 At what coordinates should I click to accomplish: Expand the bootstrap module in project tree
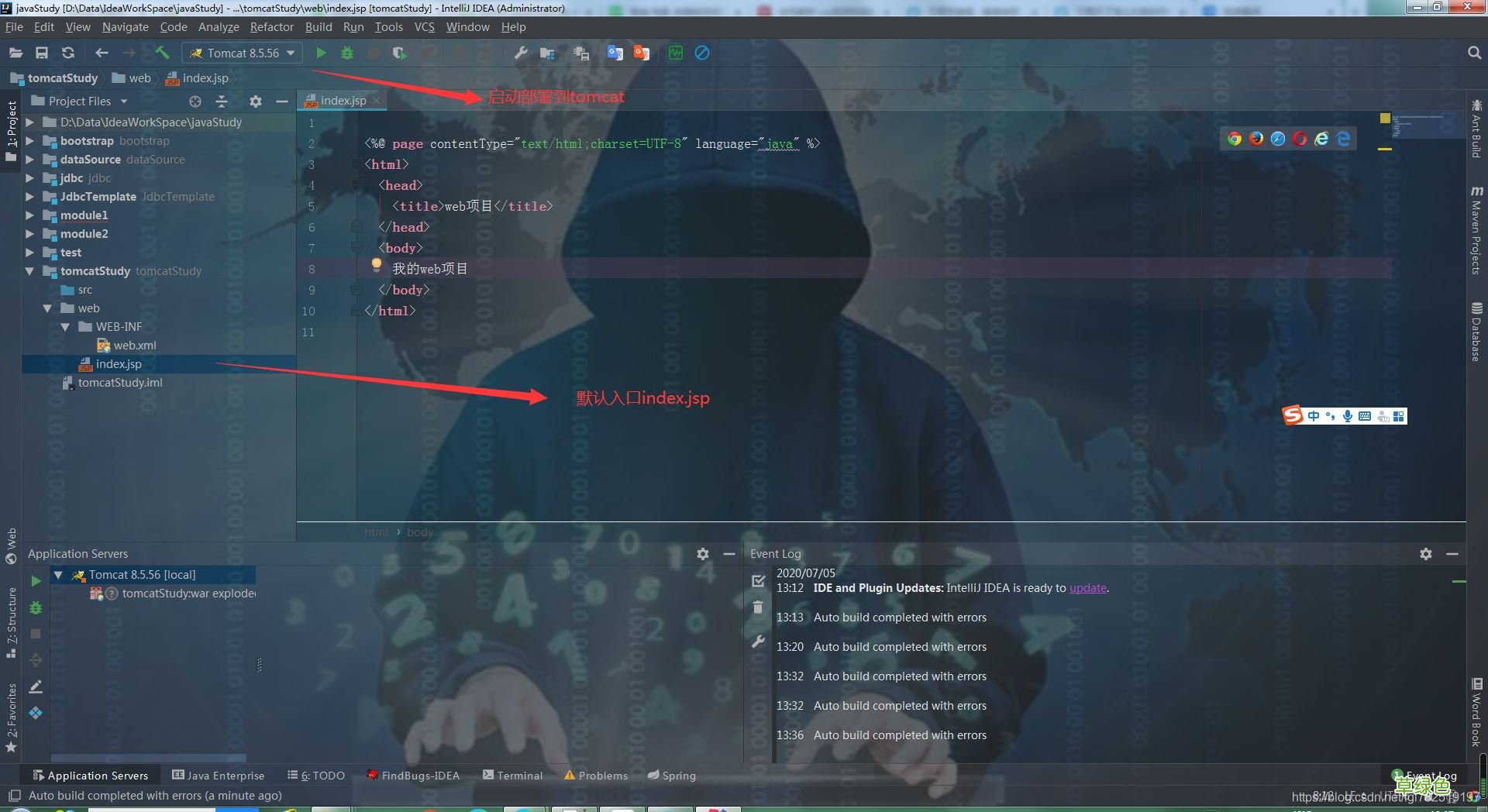pos(29,141)
